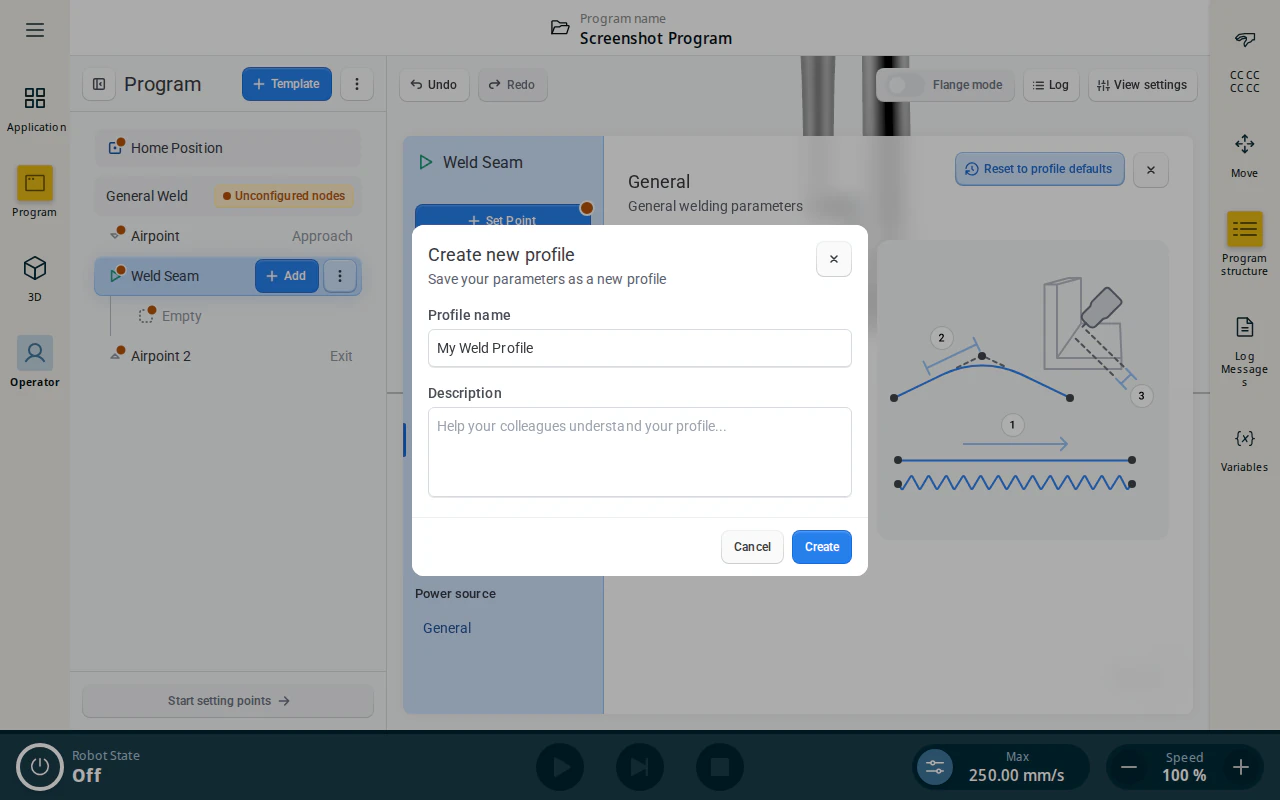Open the Move panel
This screenshot has height=800, width=1280.
pos(1245,155)
